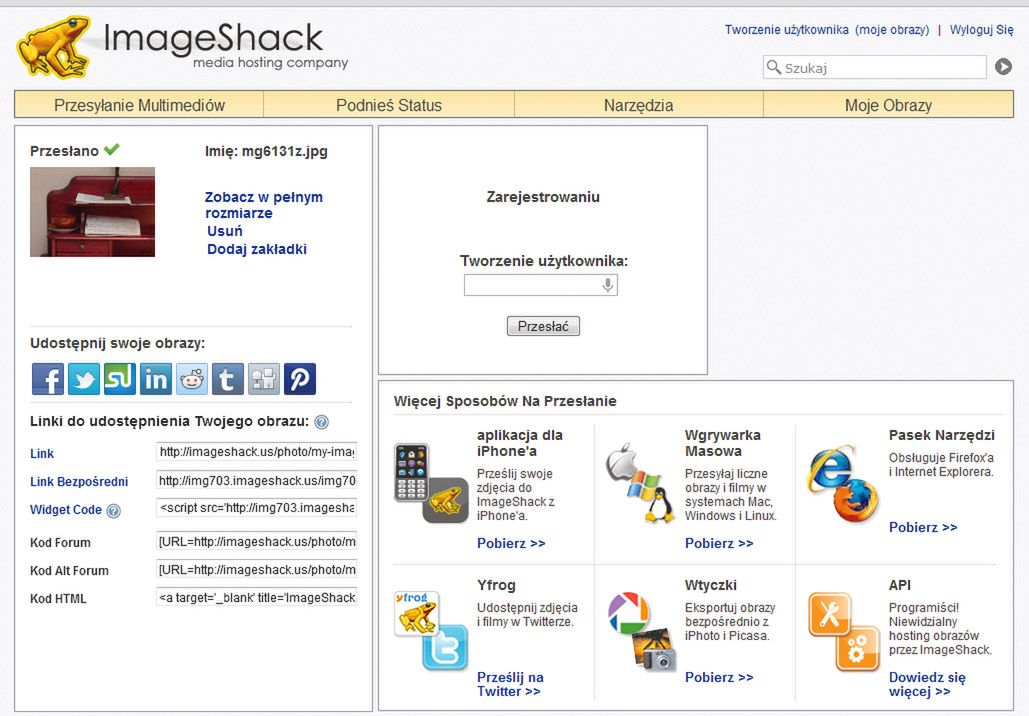Click the microphone icon in username field
Viewport: 1029px width, 716px height.
click(x=607, y=286)
